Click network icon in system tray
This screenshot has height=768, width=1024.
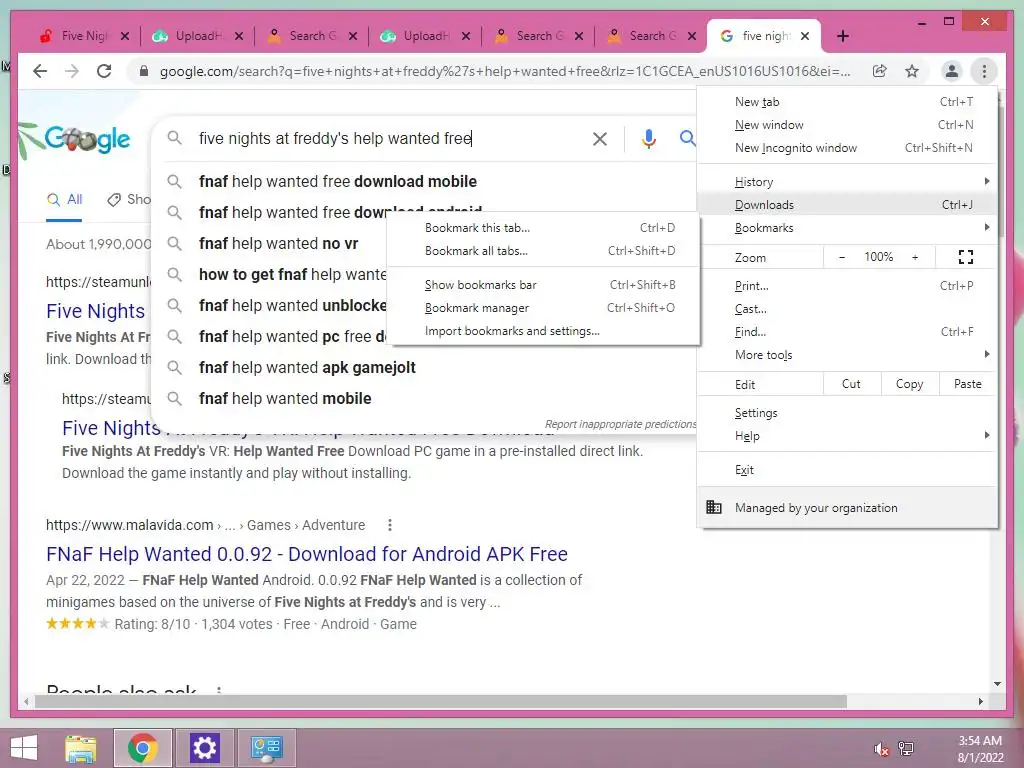pos(906,748)
